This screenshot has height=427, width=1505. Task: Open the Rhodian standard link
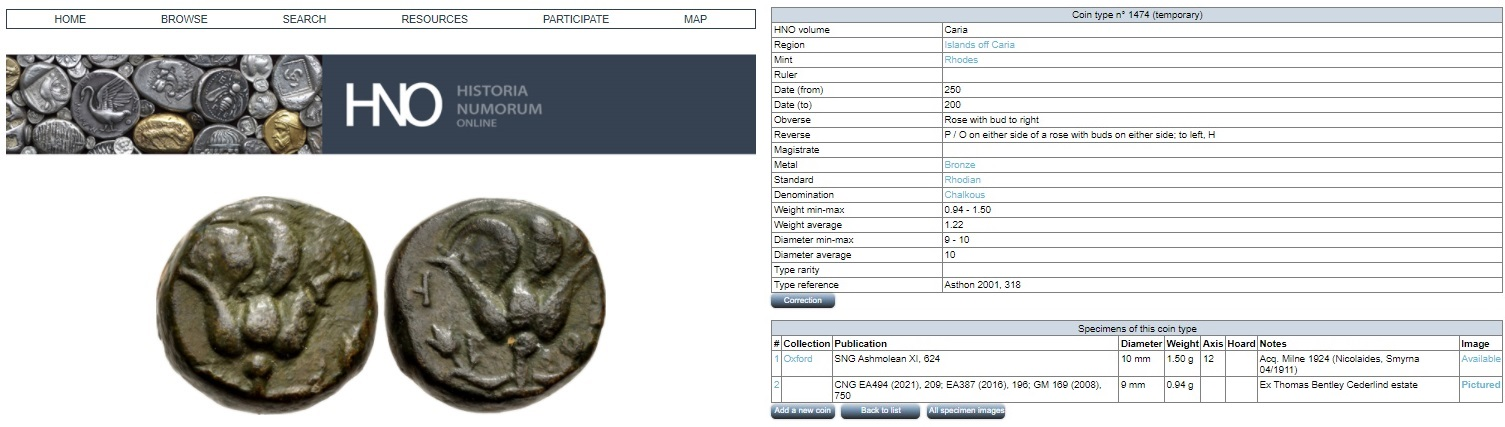pos(961,180)
